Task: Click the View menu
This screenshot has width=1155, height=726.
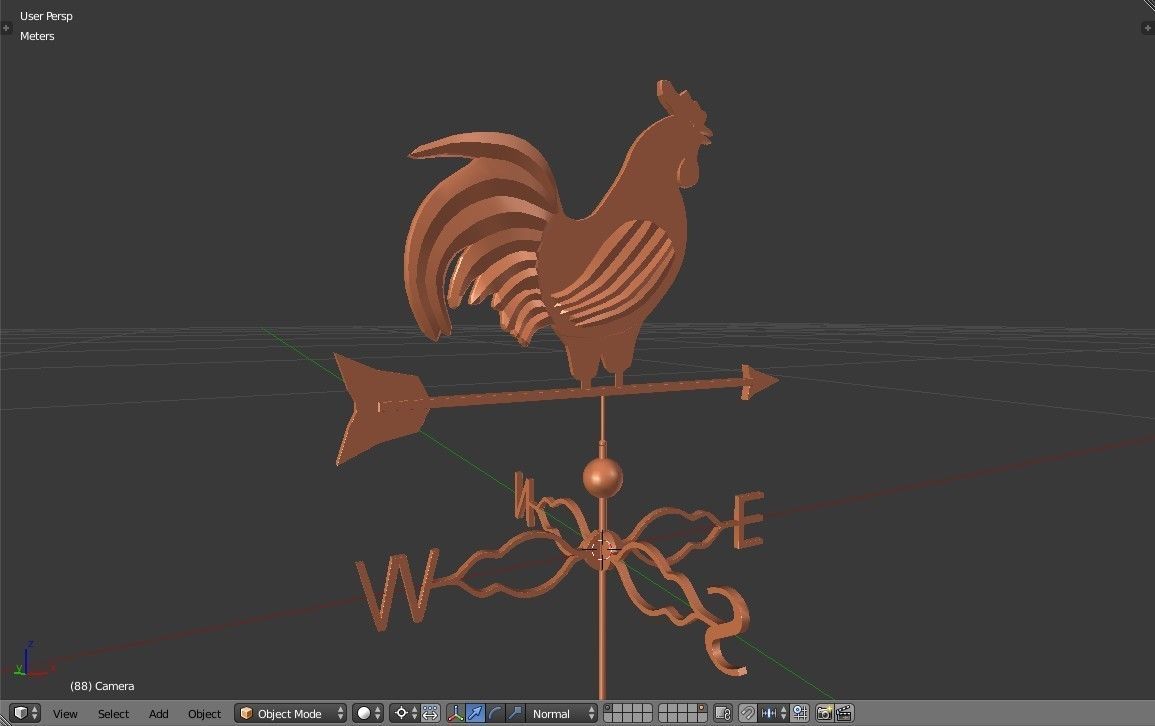Action: pos(64,713)
